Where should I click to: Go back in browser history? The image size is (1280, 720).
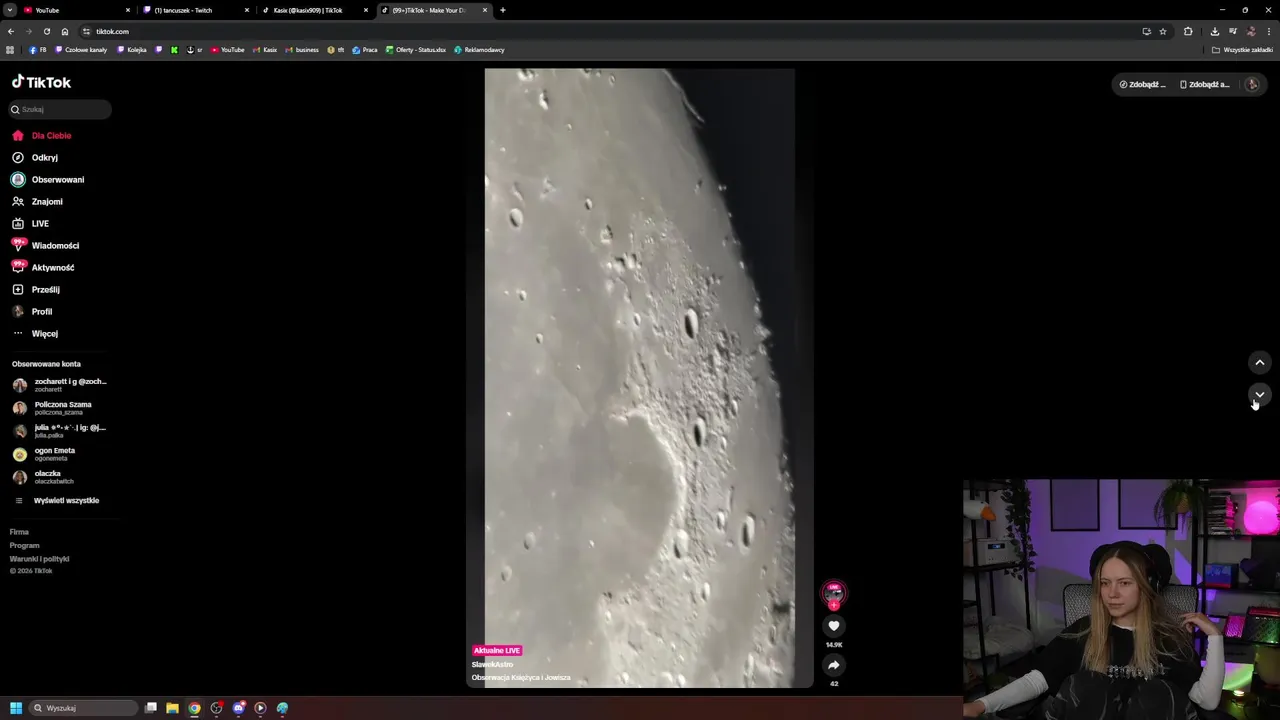click(11, 31)
